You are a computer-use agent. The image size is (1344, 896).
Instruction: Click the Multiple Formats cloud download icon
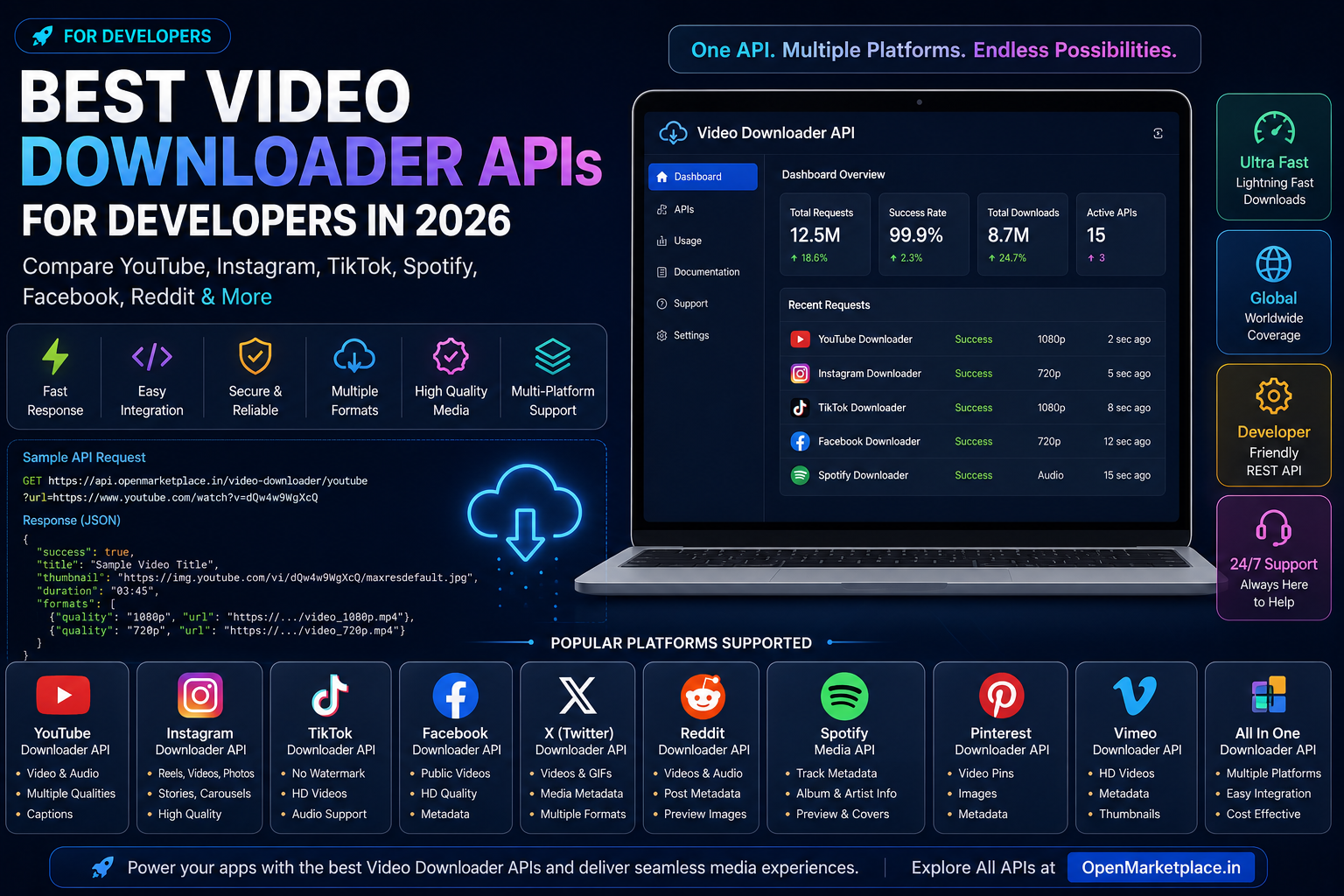tap(354, 357)
